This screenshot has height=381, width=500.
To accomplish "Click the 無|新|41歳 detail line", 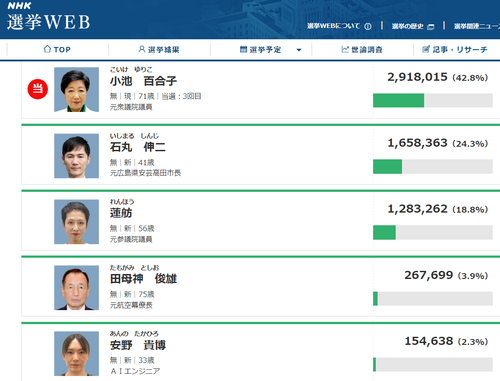I will [132, 162].
